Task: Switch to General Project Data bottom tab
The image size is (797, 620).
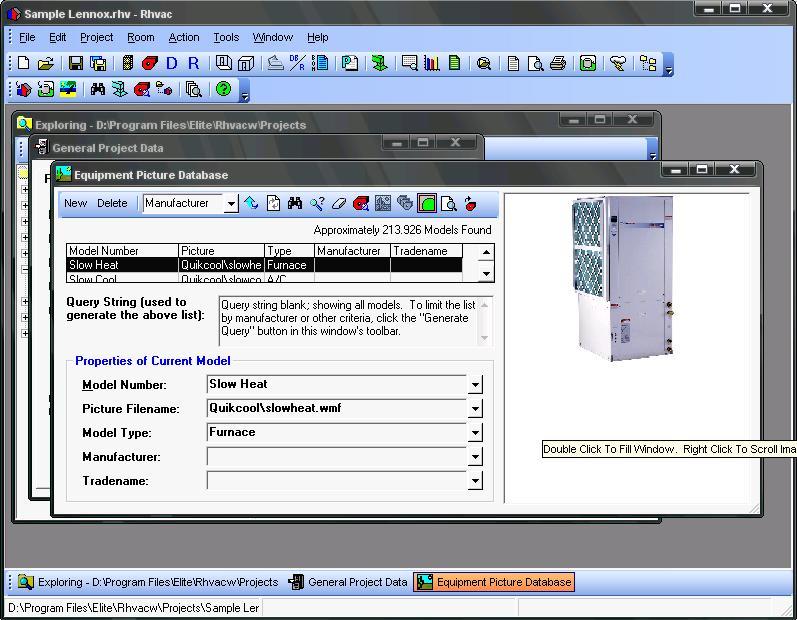Action: tap(348, 582)
